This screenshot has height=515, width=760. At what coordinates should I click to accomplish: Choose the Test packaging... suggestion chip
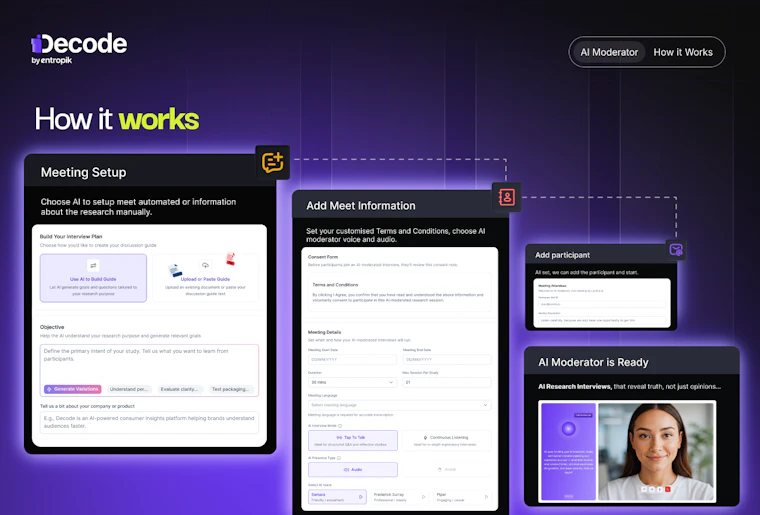(x=231, y=389)
